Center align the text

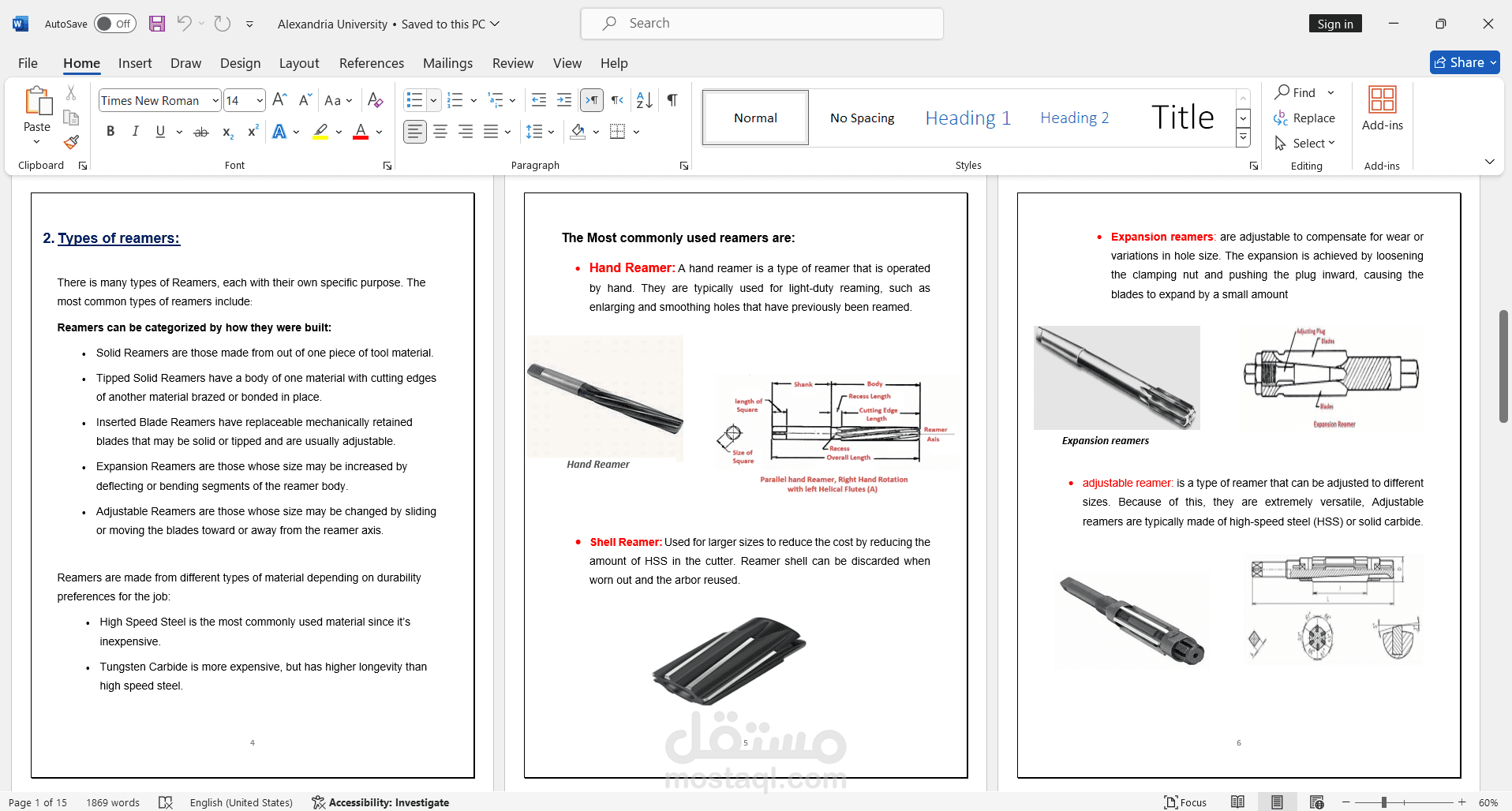coord(440,132)
